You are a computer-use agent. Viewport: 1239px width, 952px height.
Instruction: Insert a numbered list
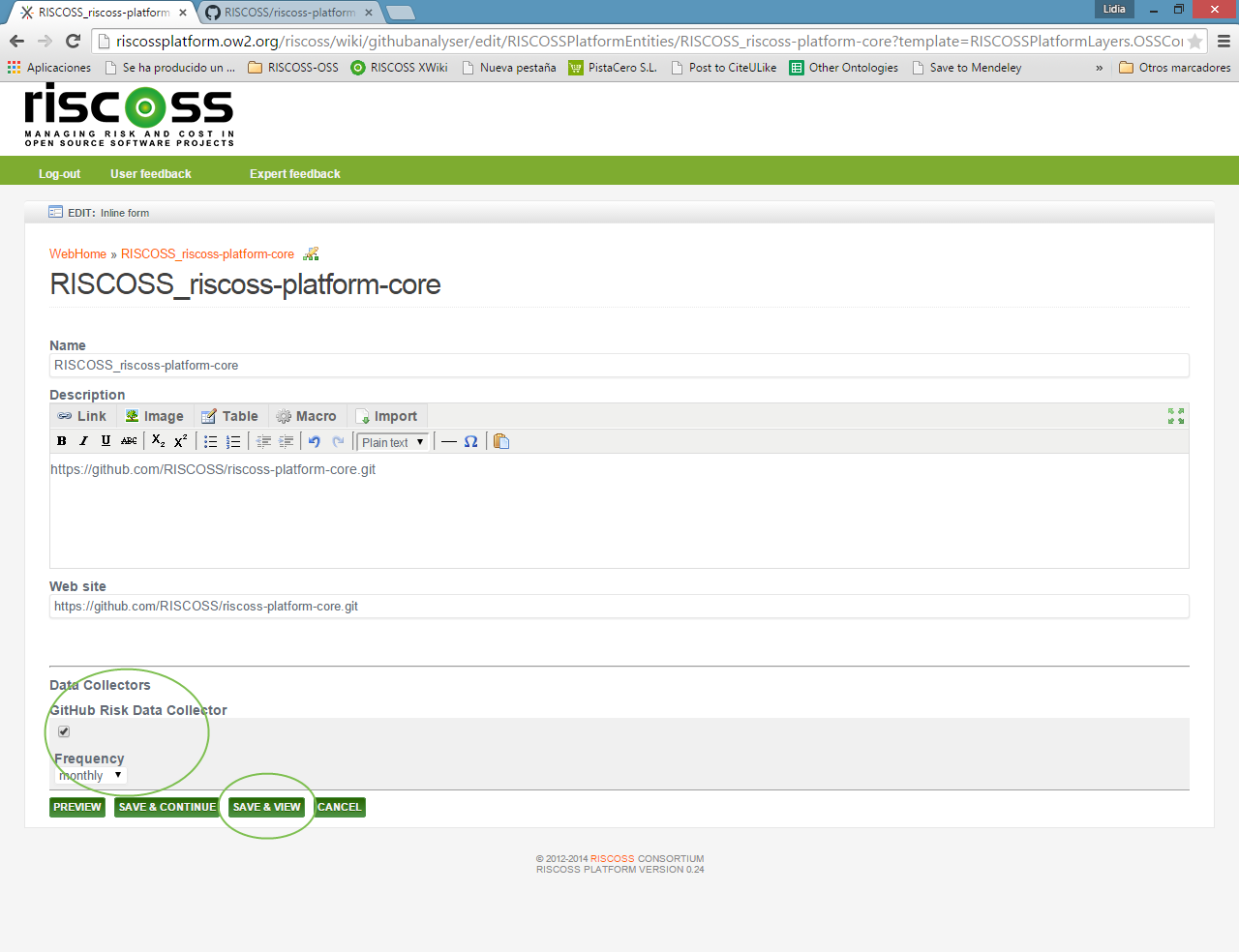[x=233, y=441]
